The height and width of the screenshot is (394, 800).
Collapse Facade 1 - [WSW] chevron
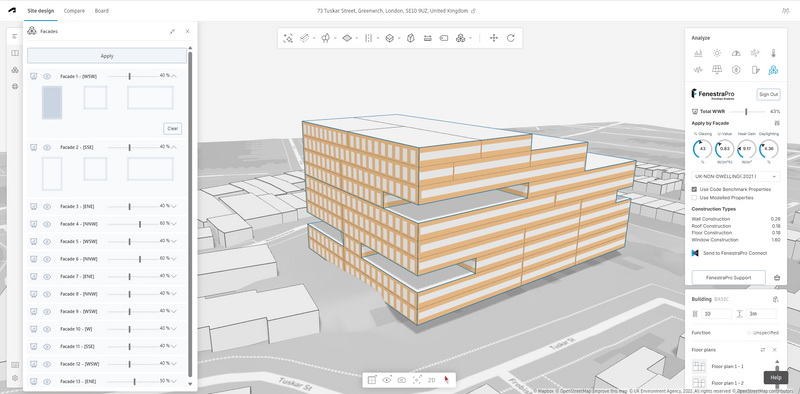(174, 76)
